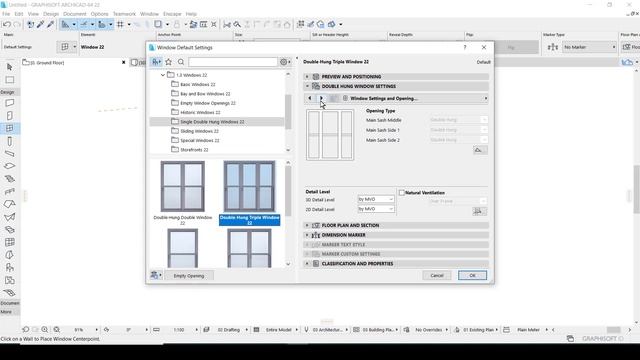Image resolution: width=640 pixels, height=360 pixels.
Task: Click the folder view icon in dialog
Action: click(x=156, y=62)
